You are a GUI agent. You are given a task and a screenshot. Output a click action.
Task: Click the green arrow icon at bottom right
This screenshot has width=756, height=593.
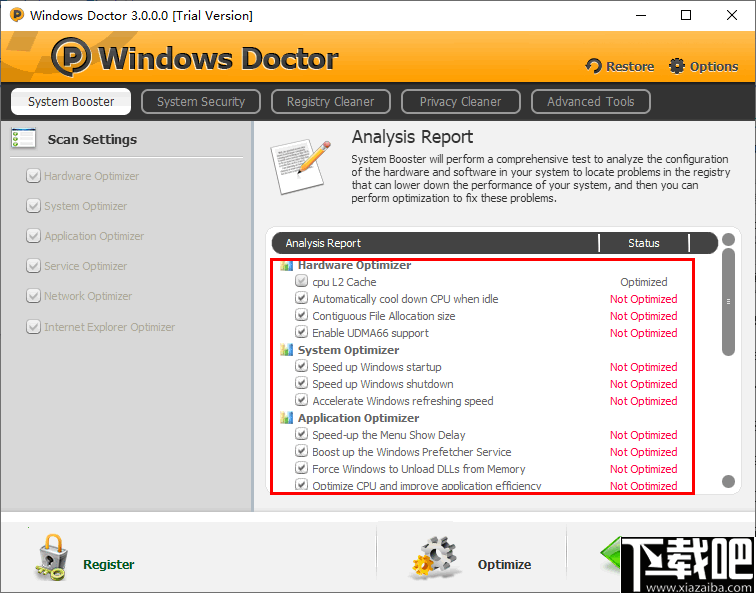[610, 554]
